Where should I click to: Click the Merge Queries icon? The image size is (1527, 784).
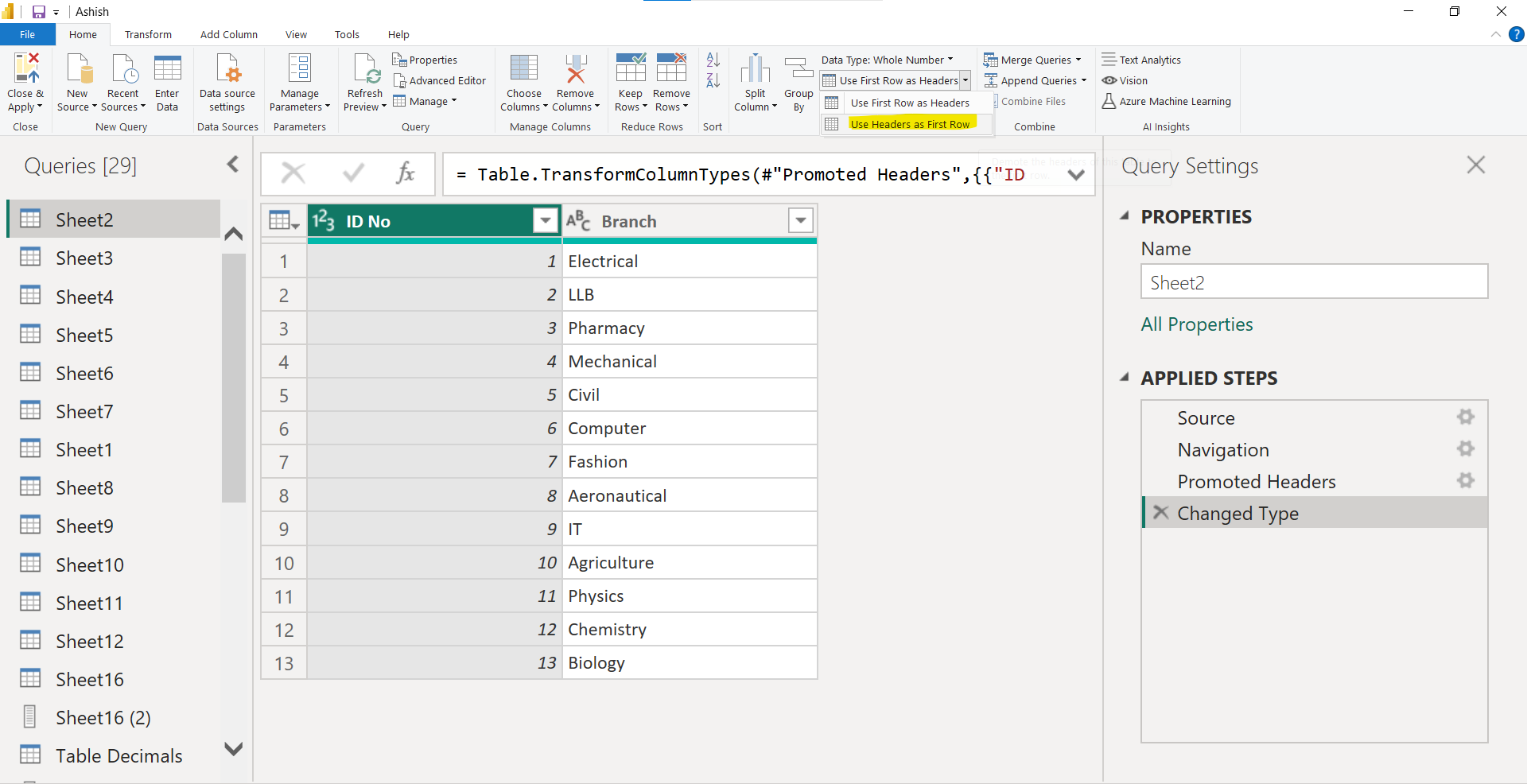pos(991,60)
